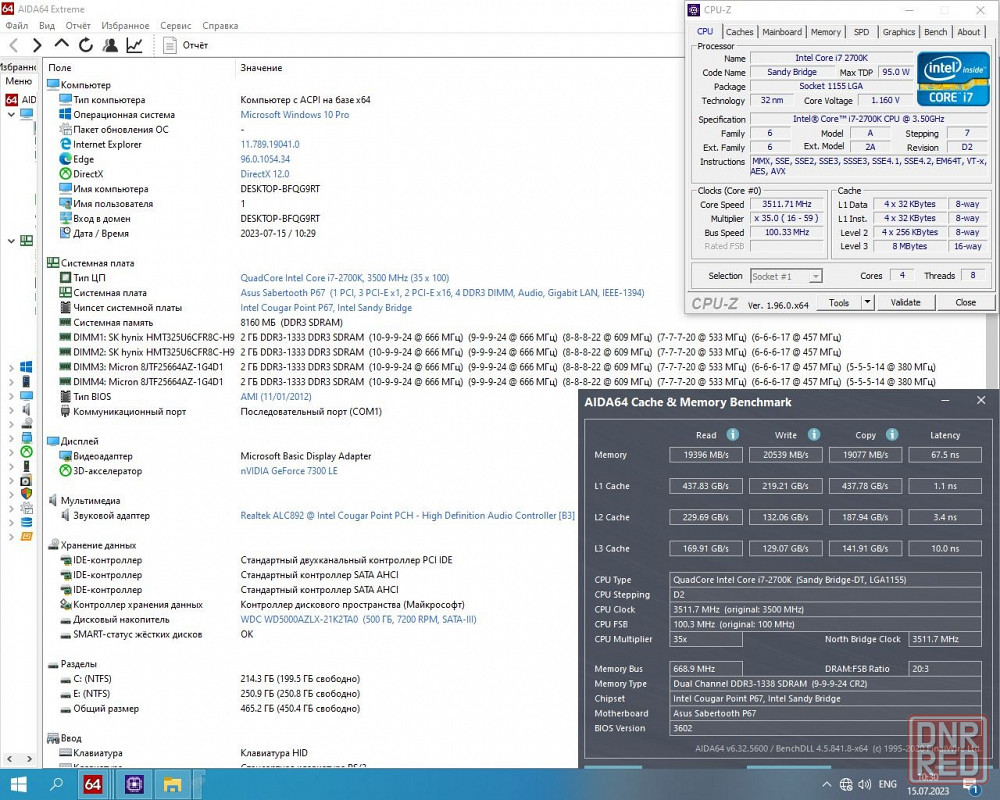1000x800 pixels.
Task: Select the AIDA64 root node in sidebar
Action: [x=21, y=100]
